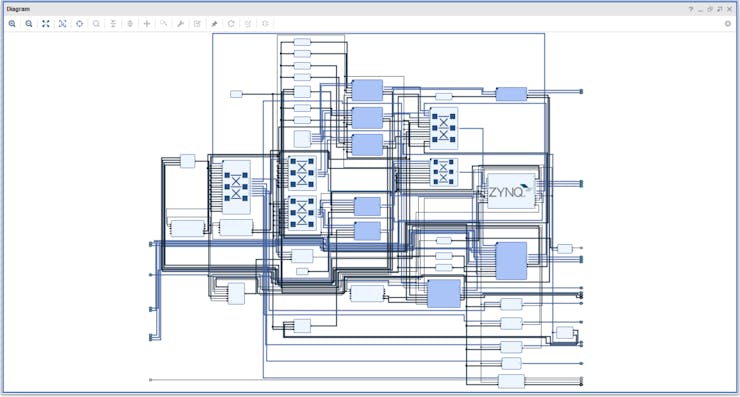The image size is (740, 397).
Task: Open help with the question mark icon
Action: point(691,9)
